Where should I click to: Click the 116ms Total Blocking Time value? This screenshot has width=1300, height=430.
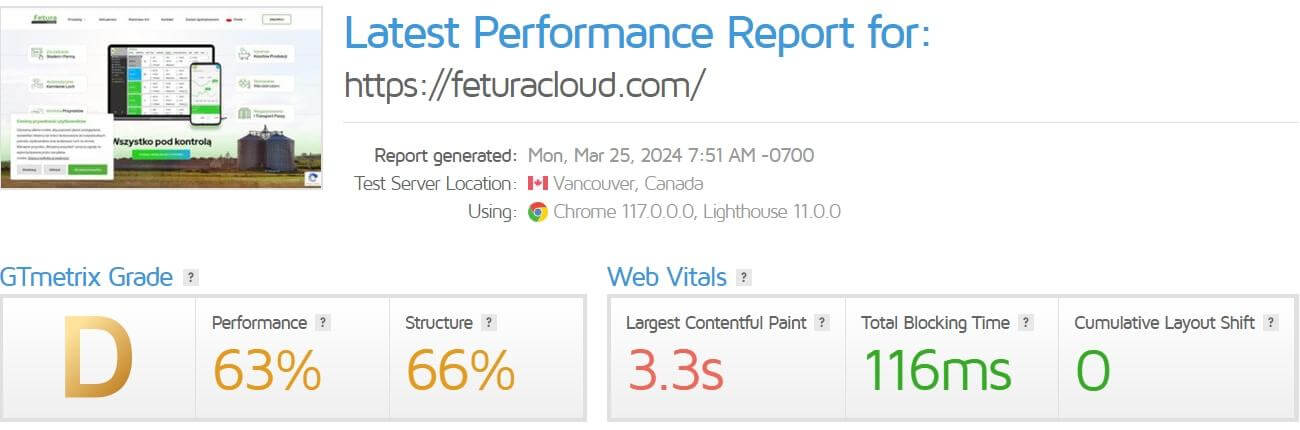pos(937,369)
